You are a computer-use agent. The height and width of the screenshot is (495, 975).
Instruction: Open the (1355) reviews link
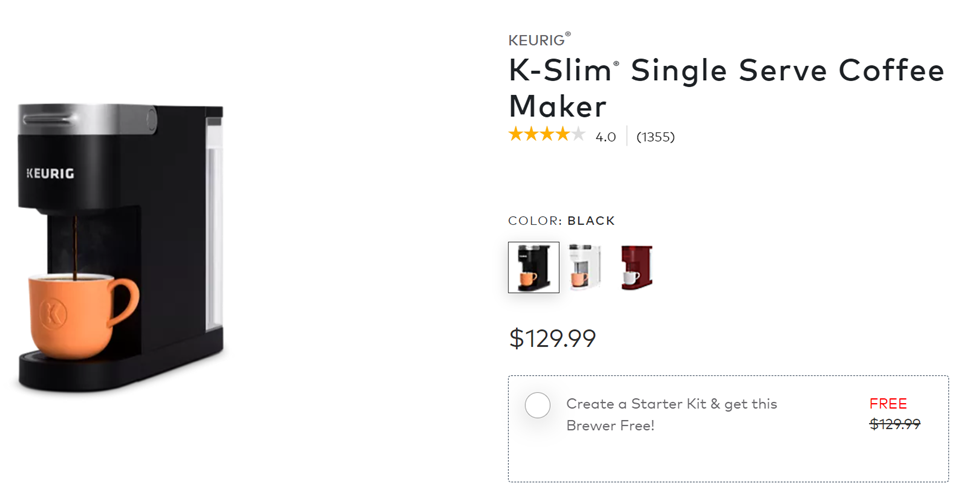pos(655,137)
